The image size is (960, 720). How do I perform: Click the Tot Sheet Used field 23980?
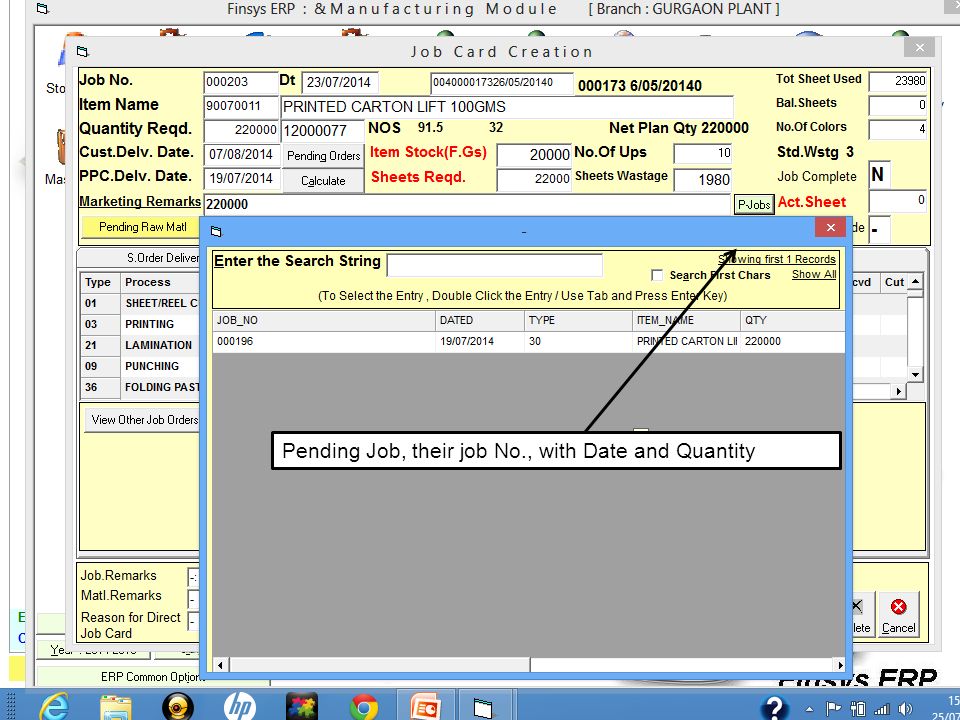coord(898,81)
